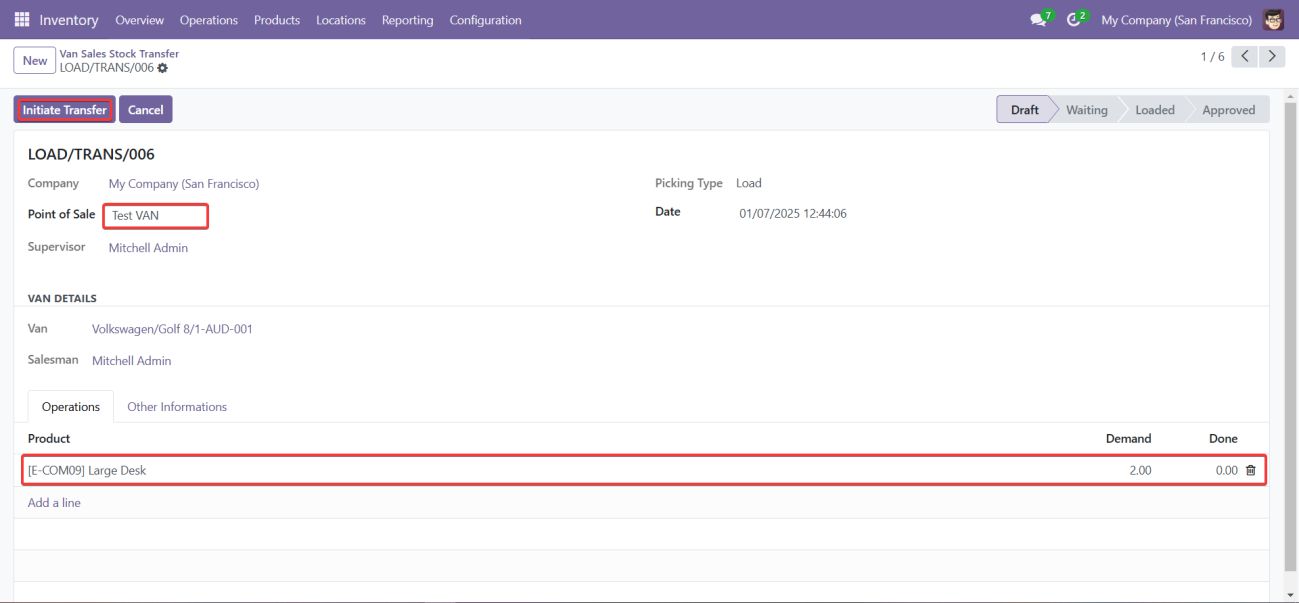Go to the next record arrow
Image resolution: width=1299 pixels, height=603 pixels.
[x=1271, y=56]
